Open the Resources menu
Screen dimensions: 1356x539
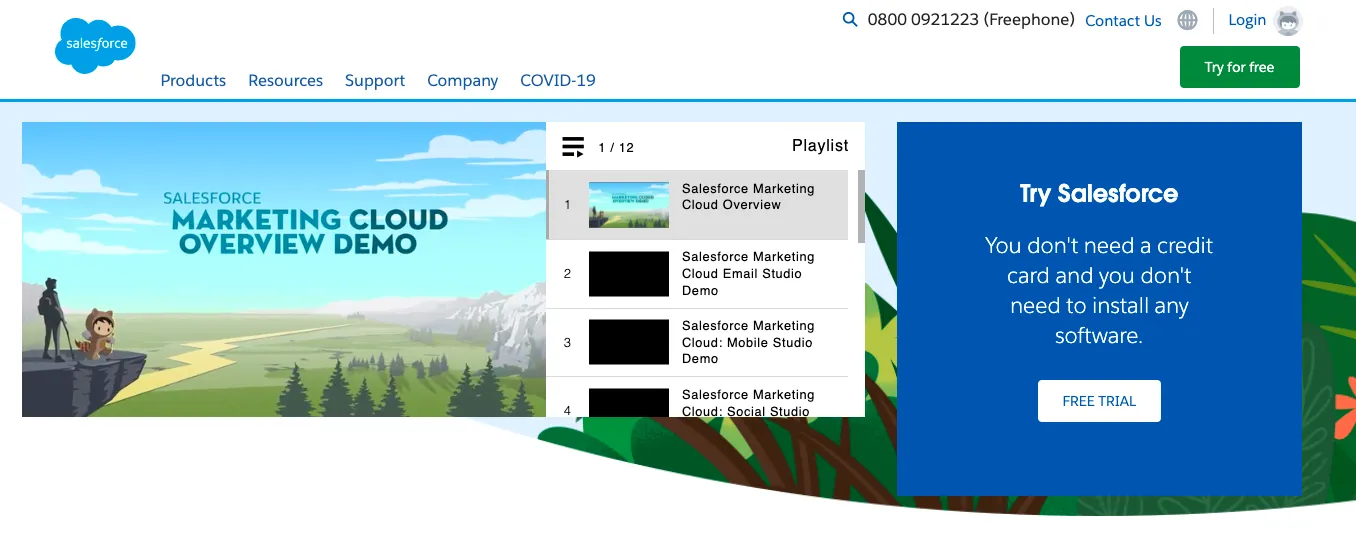coord(285,80)
